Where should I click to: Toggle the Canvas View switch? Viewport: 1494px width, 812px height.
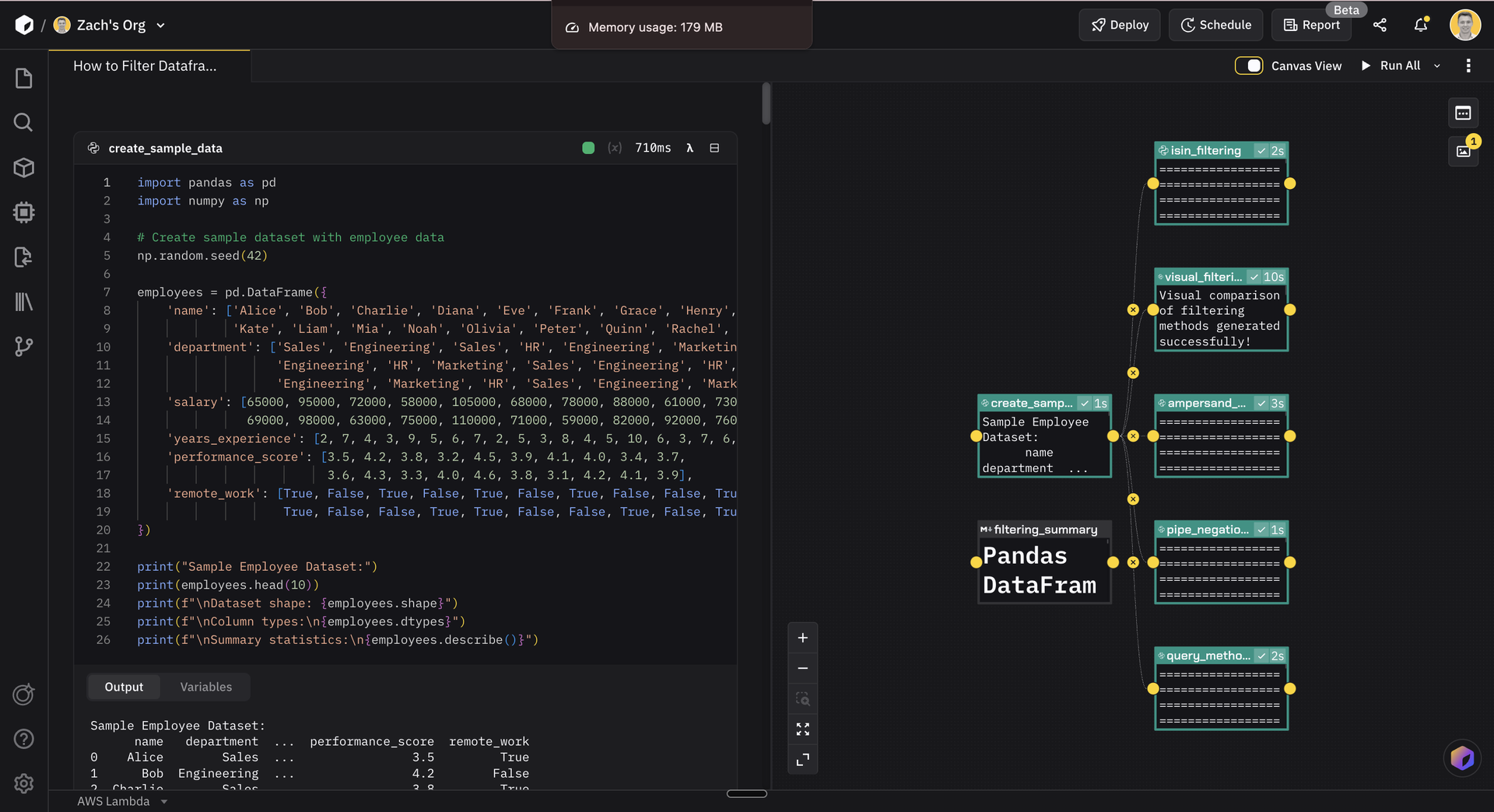point(1249,66)
